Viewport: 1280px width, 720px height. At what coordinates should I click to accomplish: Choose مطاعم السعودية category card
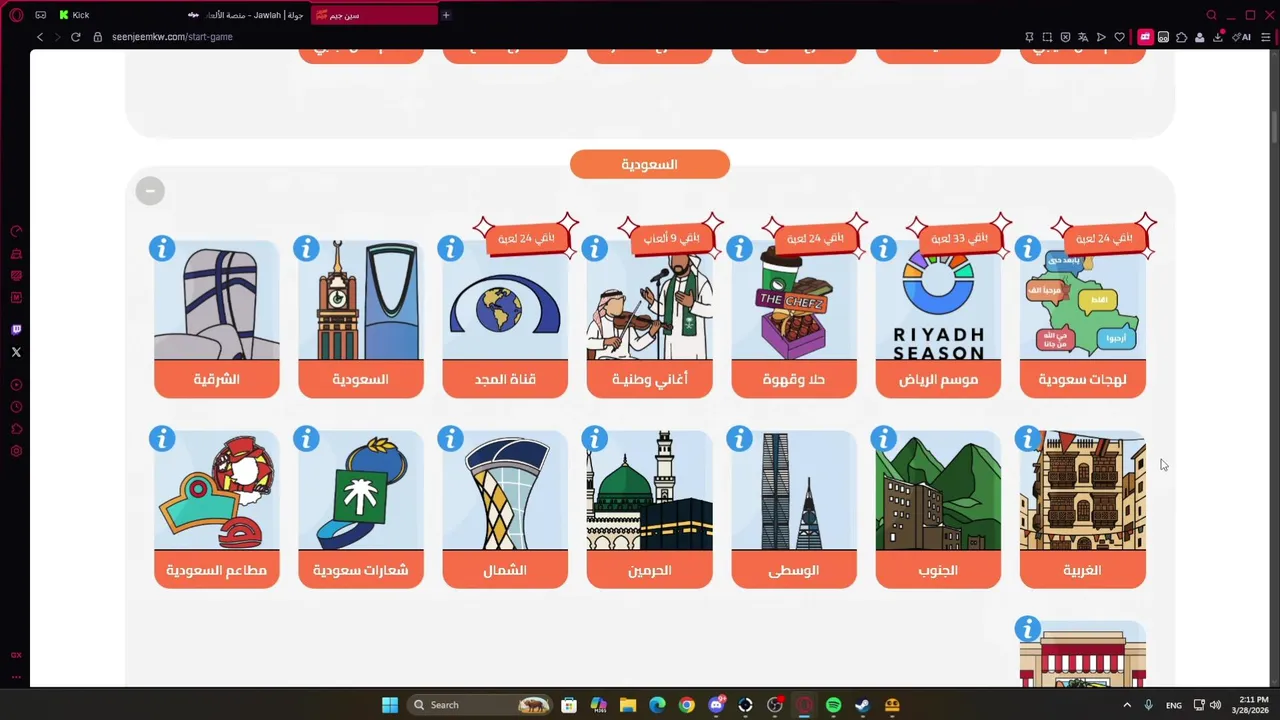217,509
